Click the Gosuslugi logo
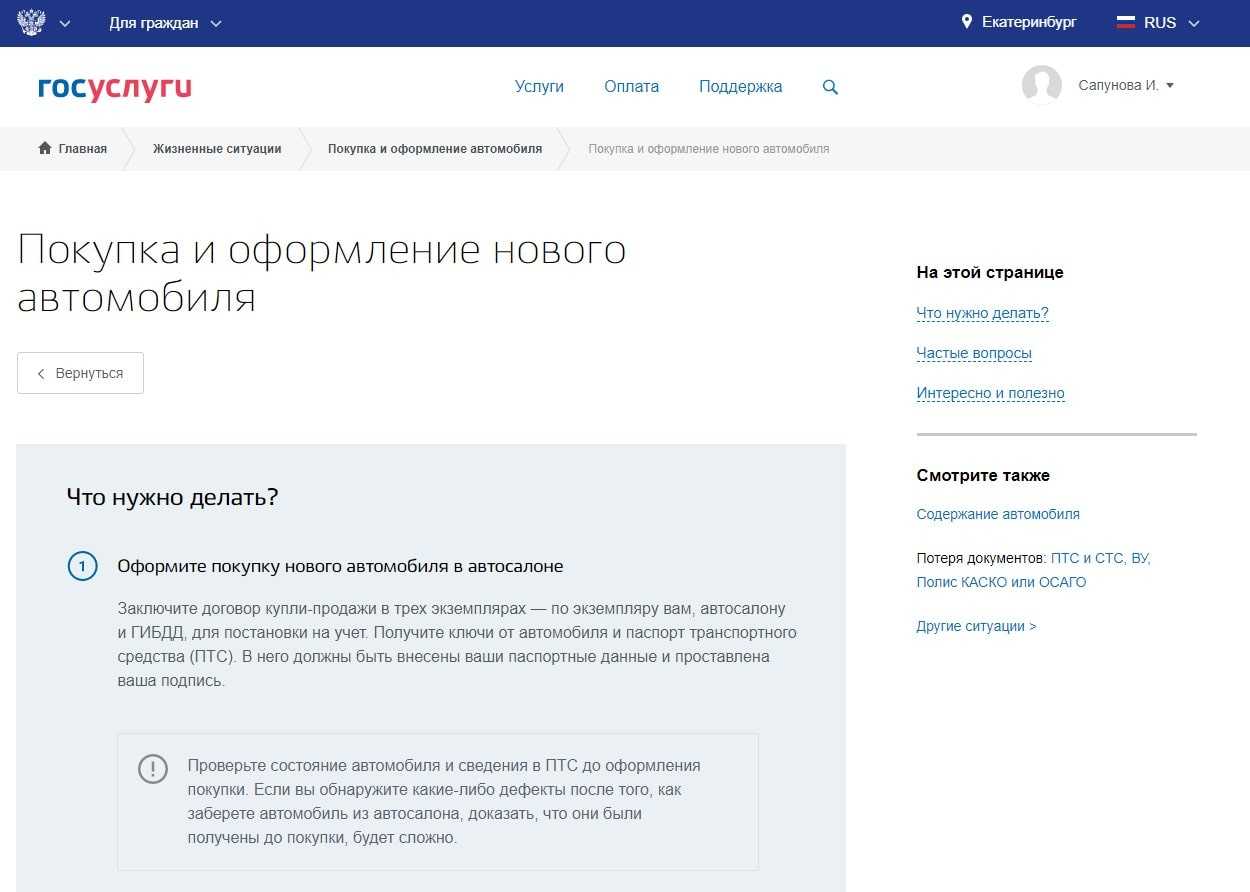Image resolution: width=1250 pixels, height=892 pixels. click(114, 87)
